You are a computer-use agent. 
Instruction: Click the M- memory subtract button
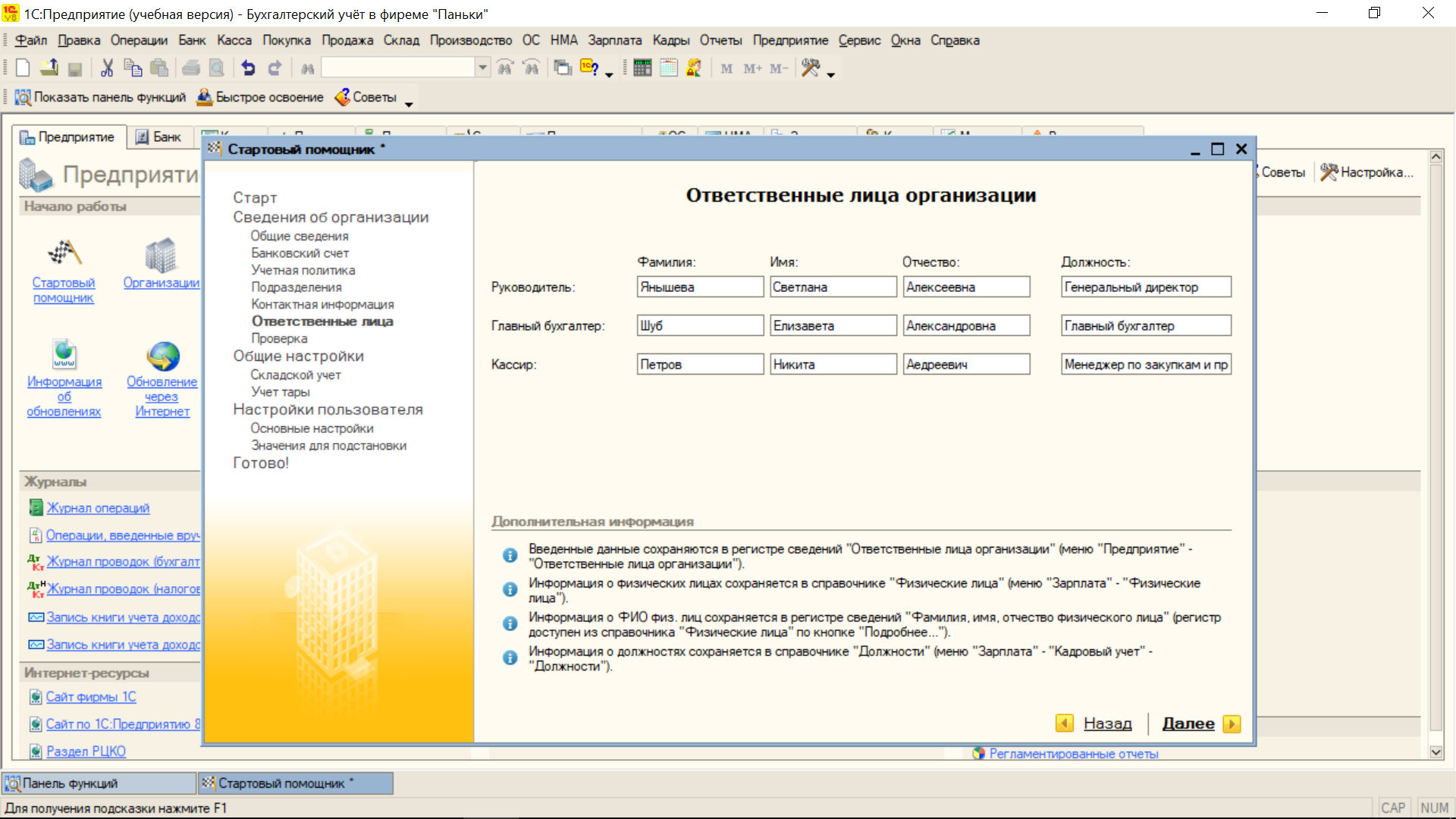[x=779, y=69]
